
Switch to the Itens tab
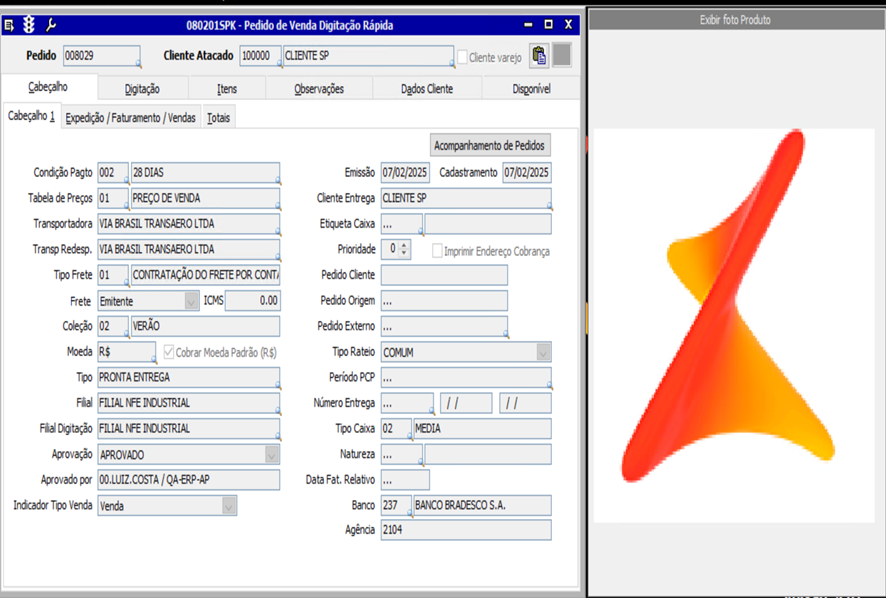(x=227, y=89)
